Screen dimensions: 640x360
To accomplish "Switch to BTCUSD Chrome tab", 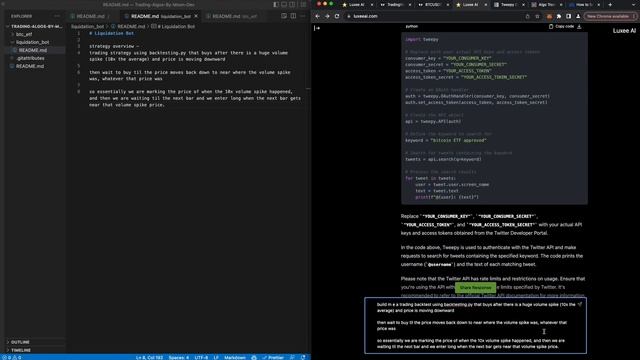I will click(x=432, y=4).
